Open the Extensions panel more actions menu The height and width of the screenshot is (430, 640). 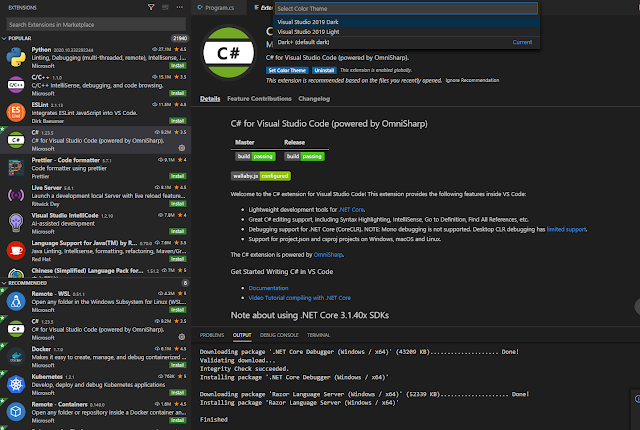[180, 7]
